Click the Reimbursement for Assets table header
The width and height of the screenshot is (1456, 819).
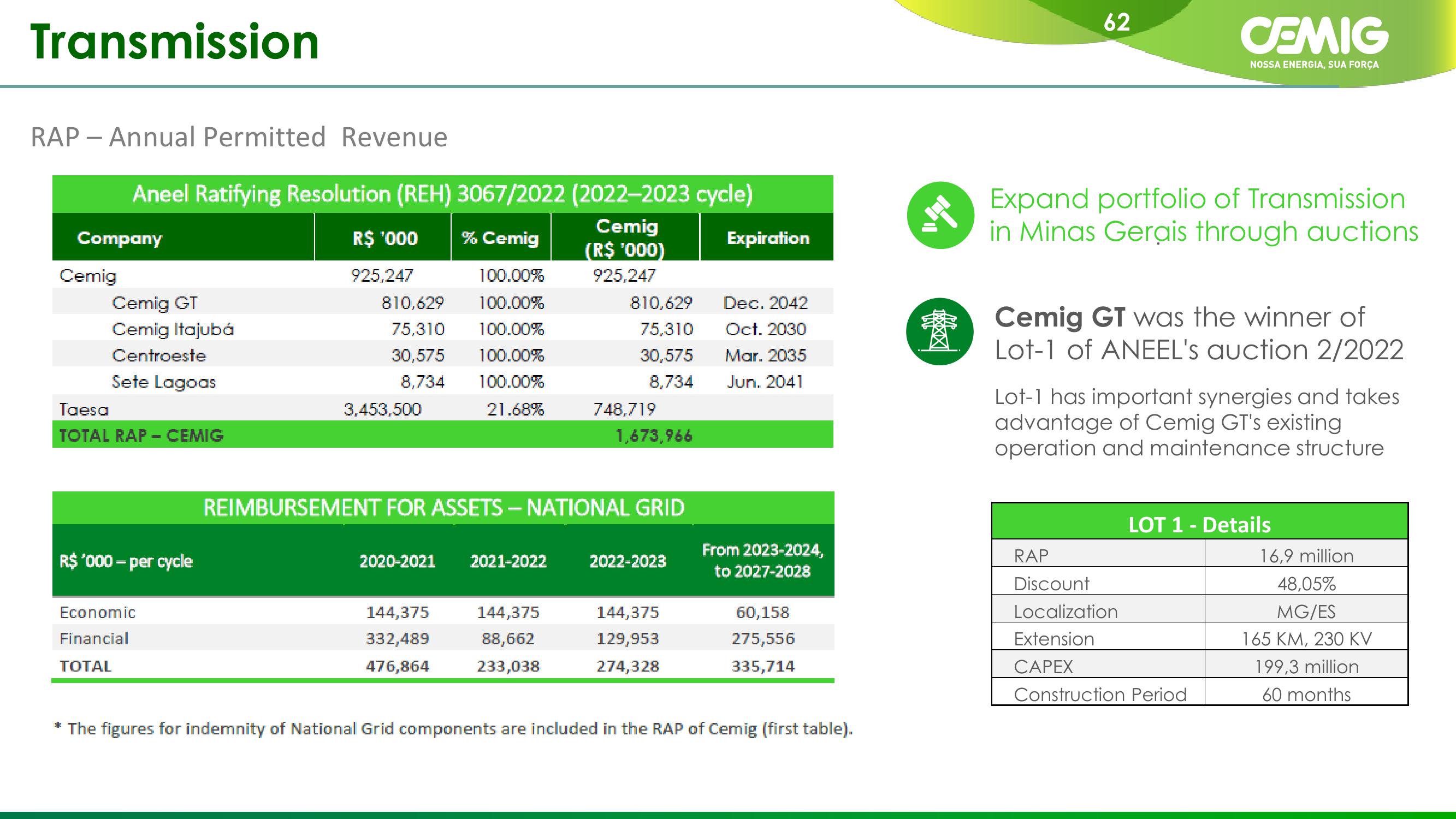tap(443, 508)
